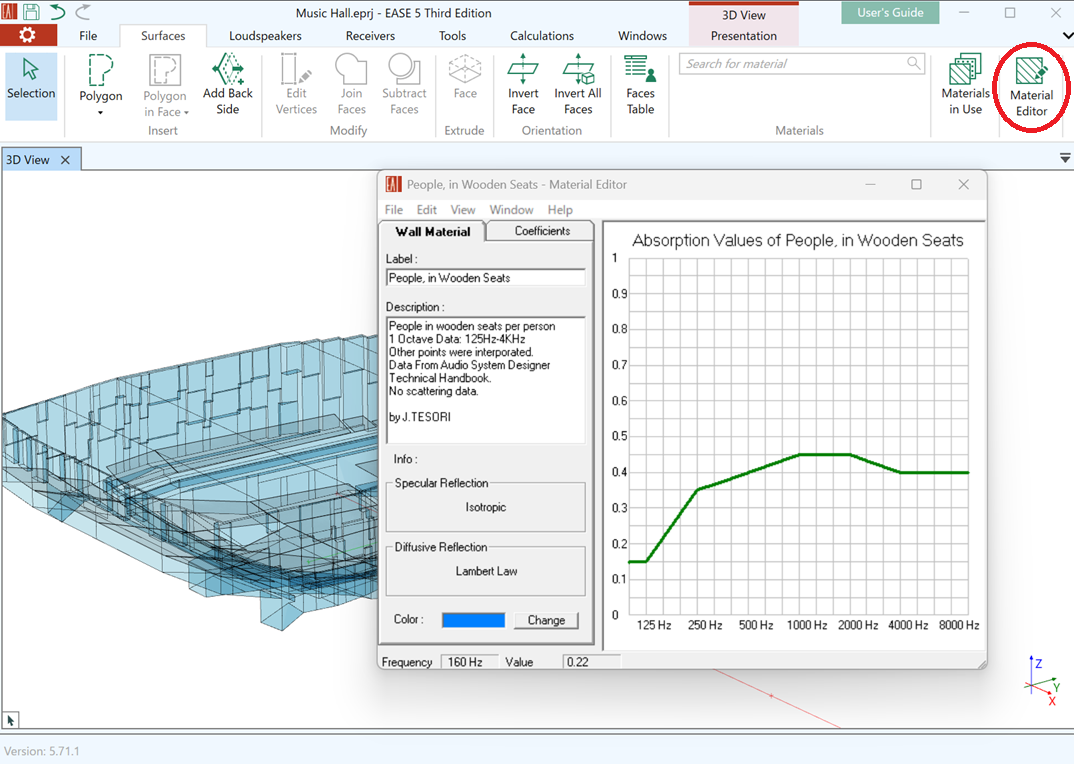Open the Material Editor

1031,87
